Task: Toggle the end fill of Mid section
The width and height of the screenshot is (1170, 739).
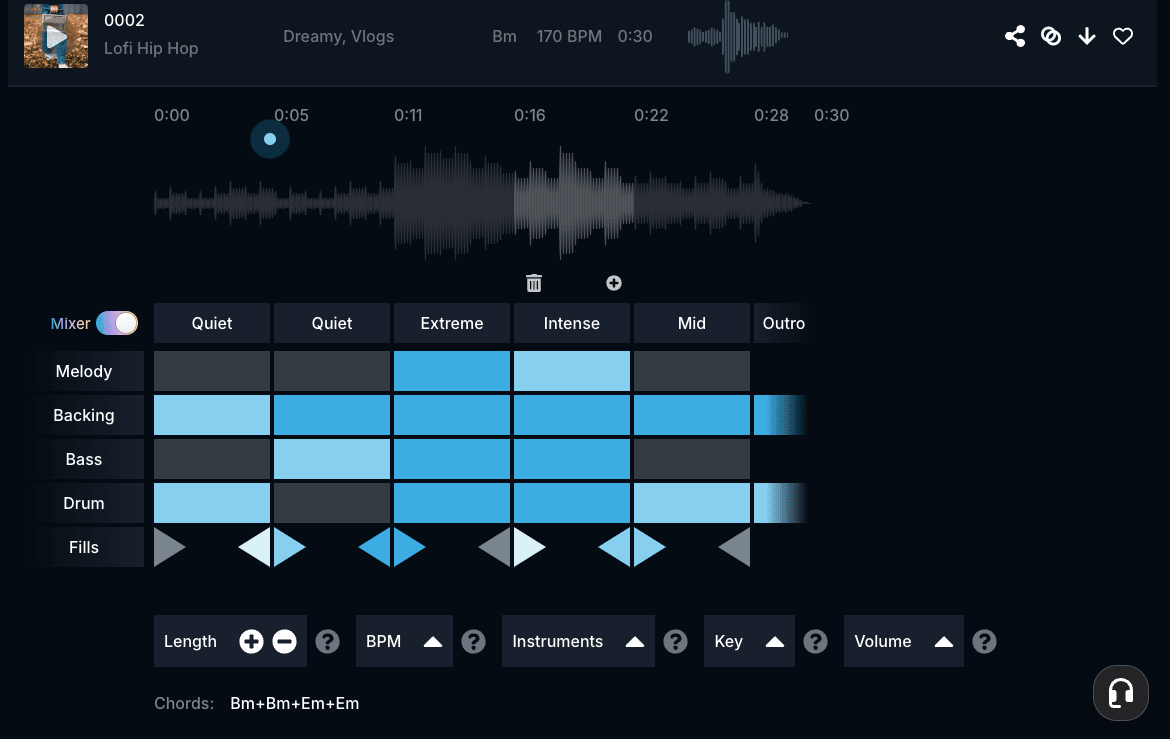Action: pos(736,547)
